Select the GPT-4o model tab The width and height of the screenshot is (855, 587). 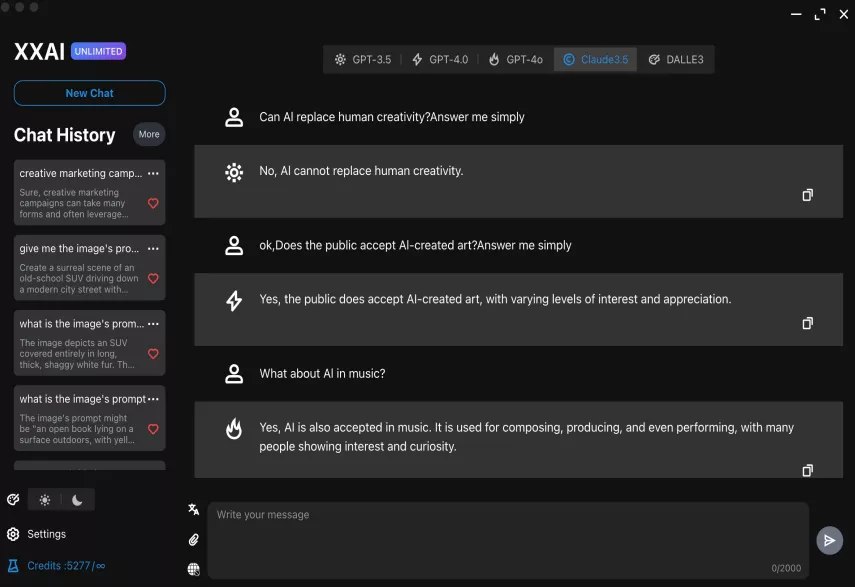(x=515, y=59)
